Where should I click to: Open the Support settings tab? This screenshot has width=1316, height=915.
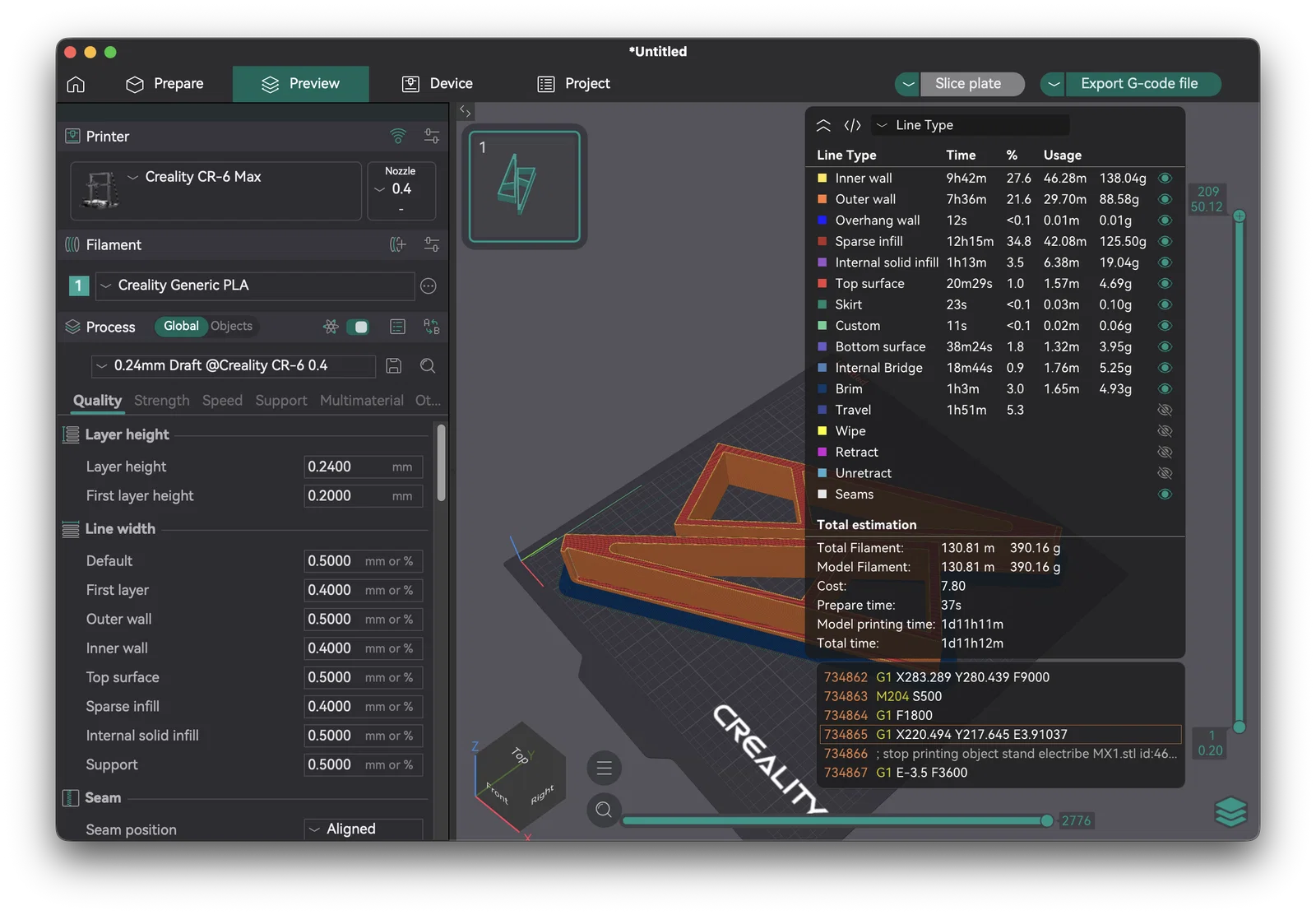281,401
